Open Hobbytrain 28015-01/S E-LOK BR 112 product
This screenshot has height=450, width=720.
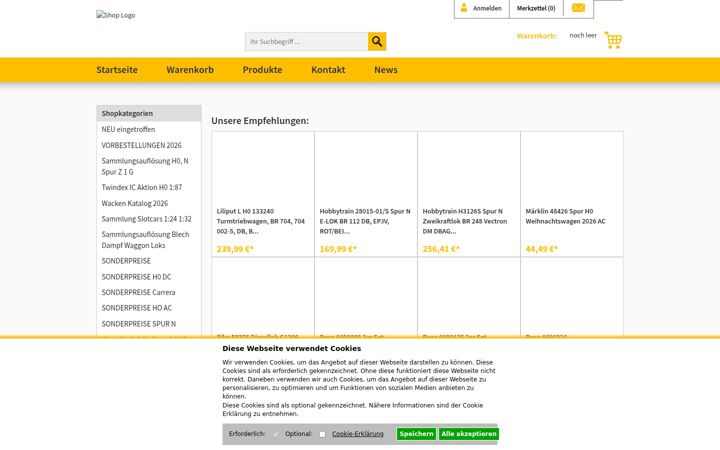tap(365, 221)
